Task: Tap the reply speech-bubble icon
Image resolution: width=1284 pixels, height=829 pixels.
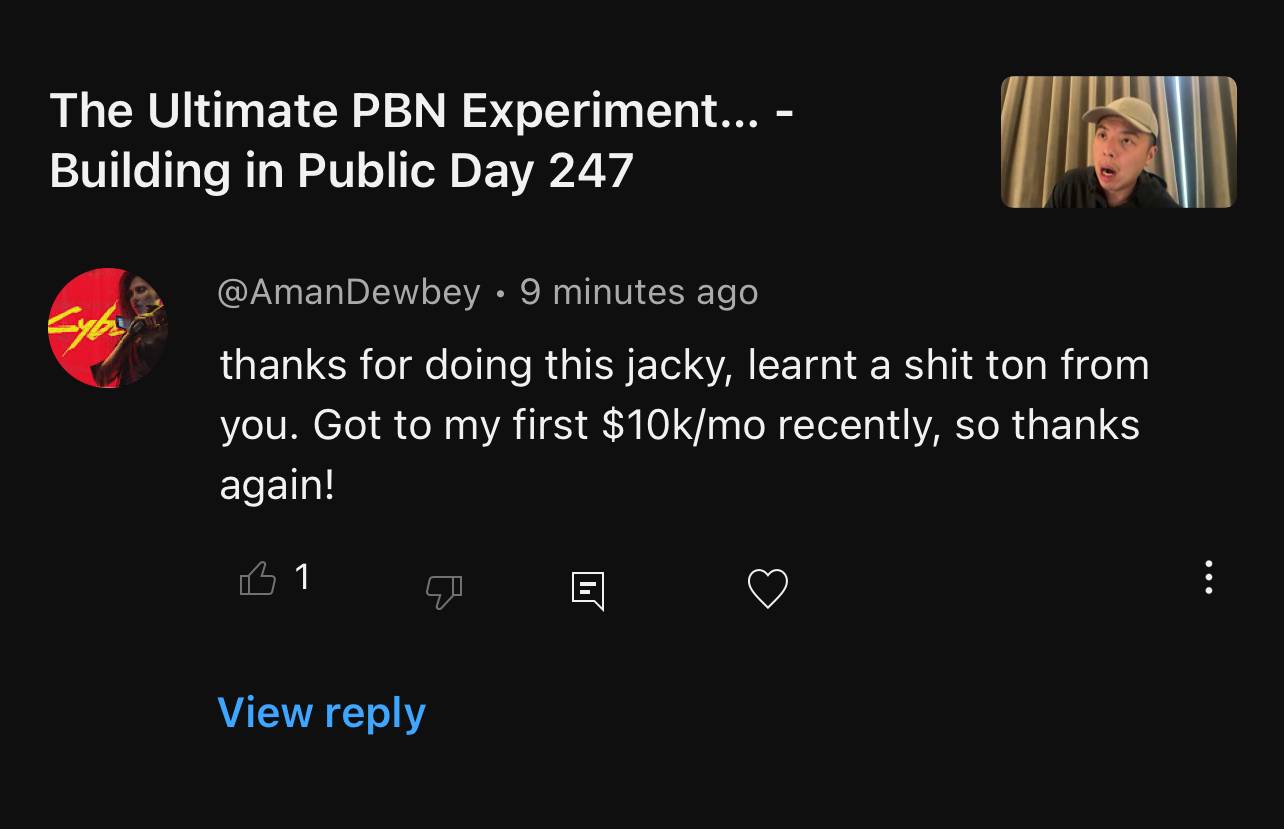Action: pyautogui.click(x=588, y=590)
